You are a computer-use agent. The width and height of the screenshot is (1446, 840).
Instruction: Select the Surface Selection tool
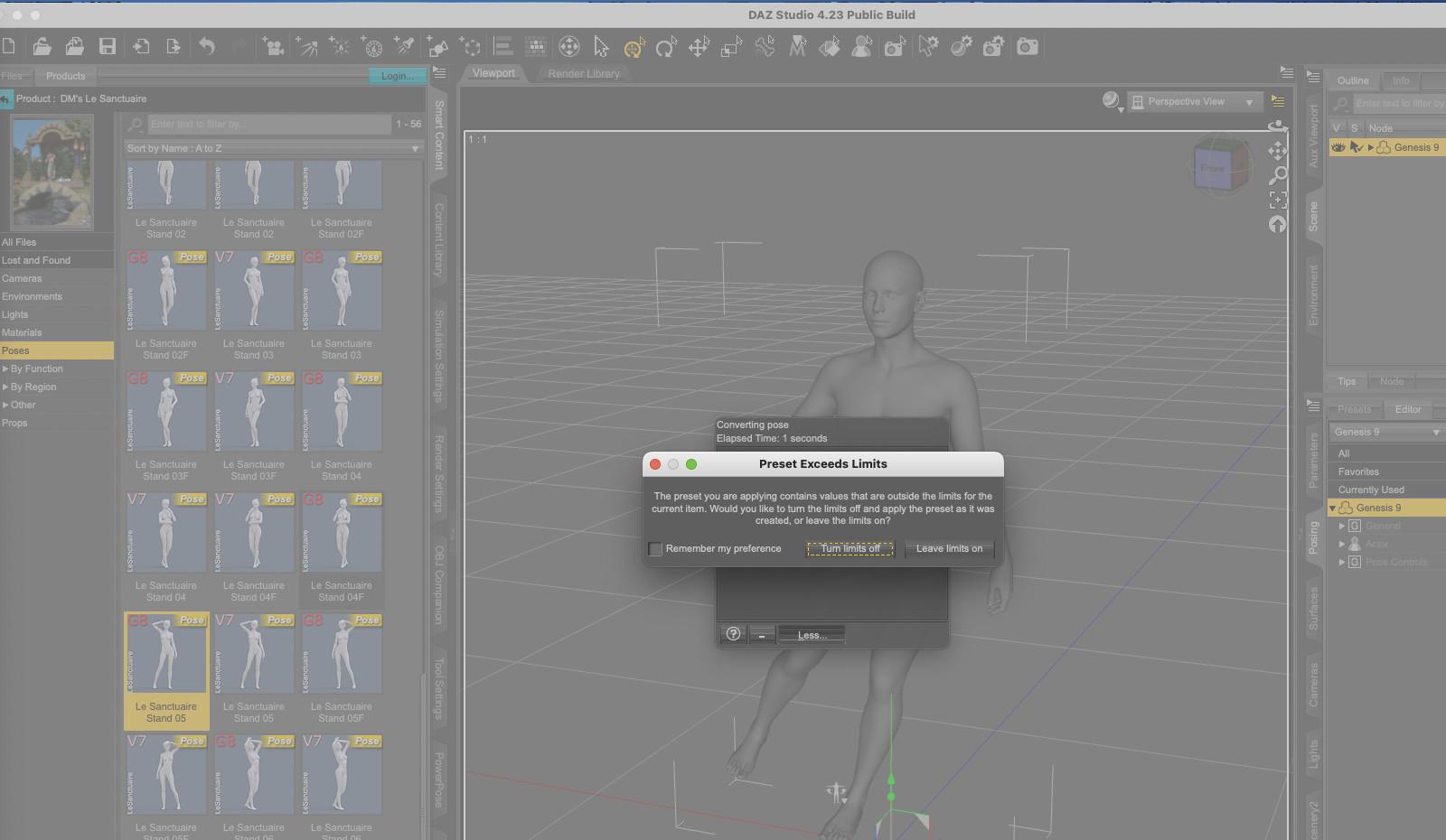[830, 46]
